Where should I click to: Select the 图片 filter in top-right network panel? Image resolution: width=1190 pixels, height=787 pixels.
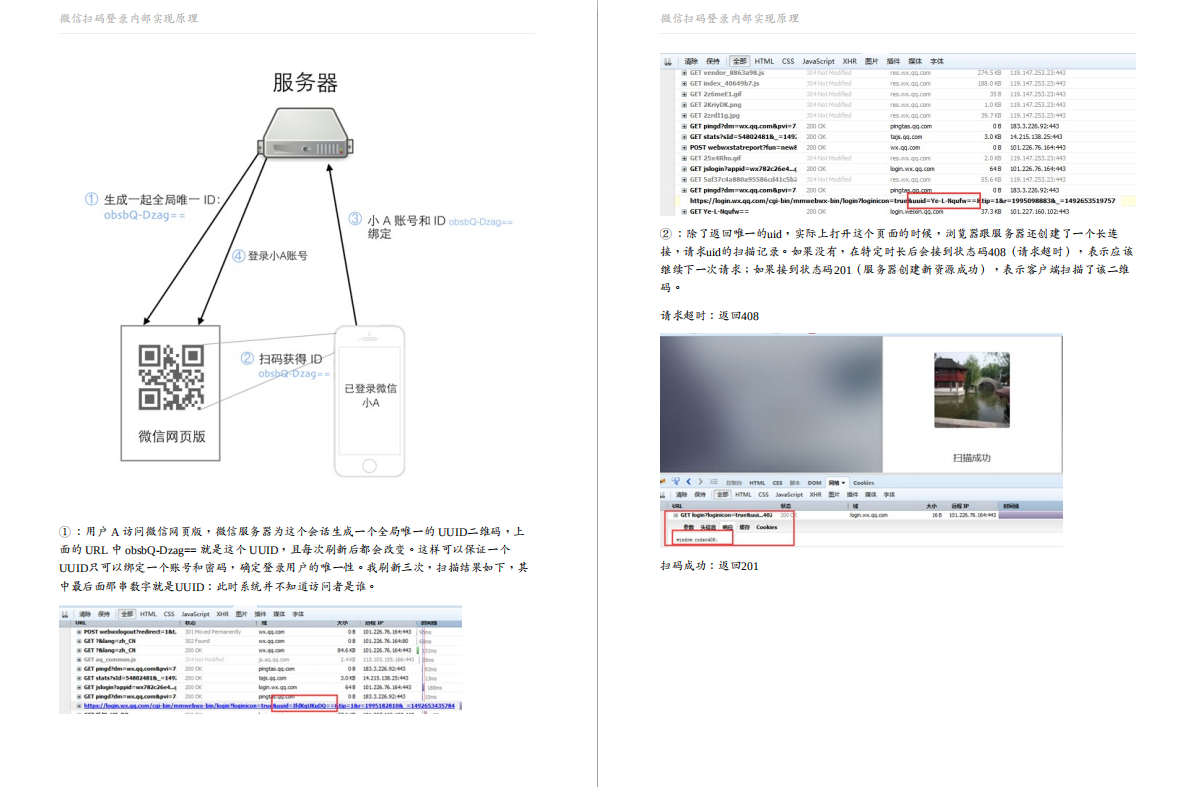[871, 61]
